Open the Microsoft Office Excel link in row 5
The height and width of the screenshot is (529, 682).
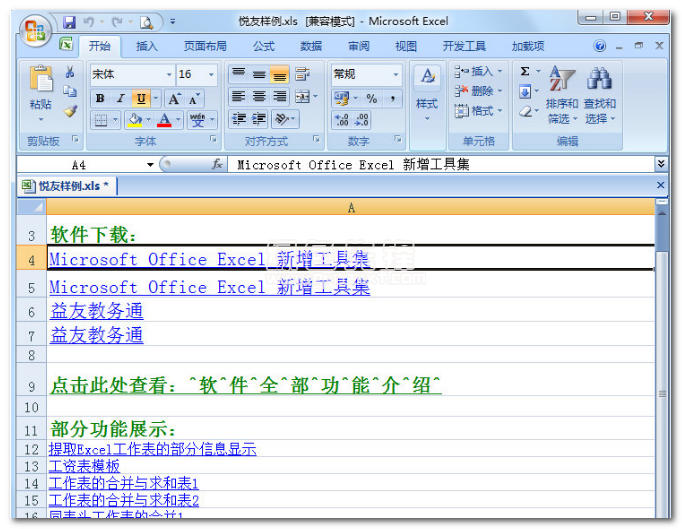pos(210,288)
